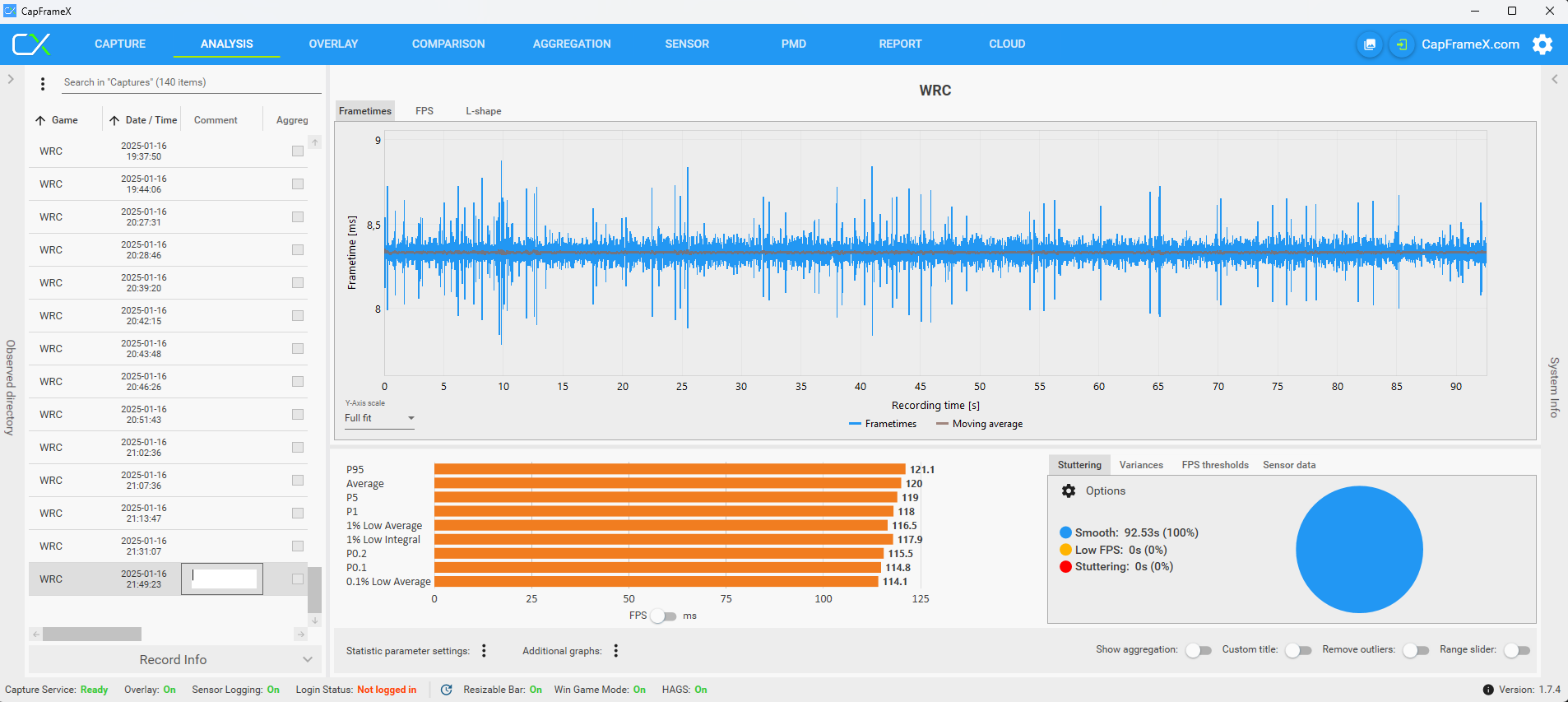Click the screenshot capture icon in the header
The image size is (1568, 702).
click(x=1370, y=44)
